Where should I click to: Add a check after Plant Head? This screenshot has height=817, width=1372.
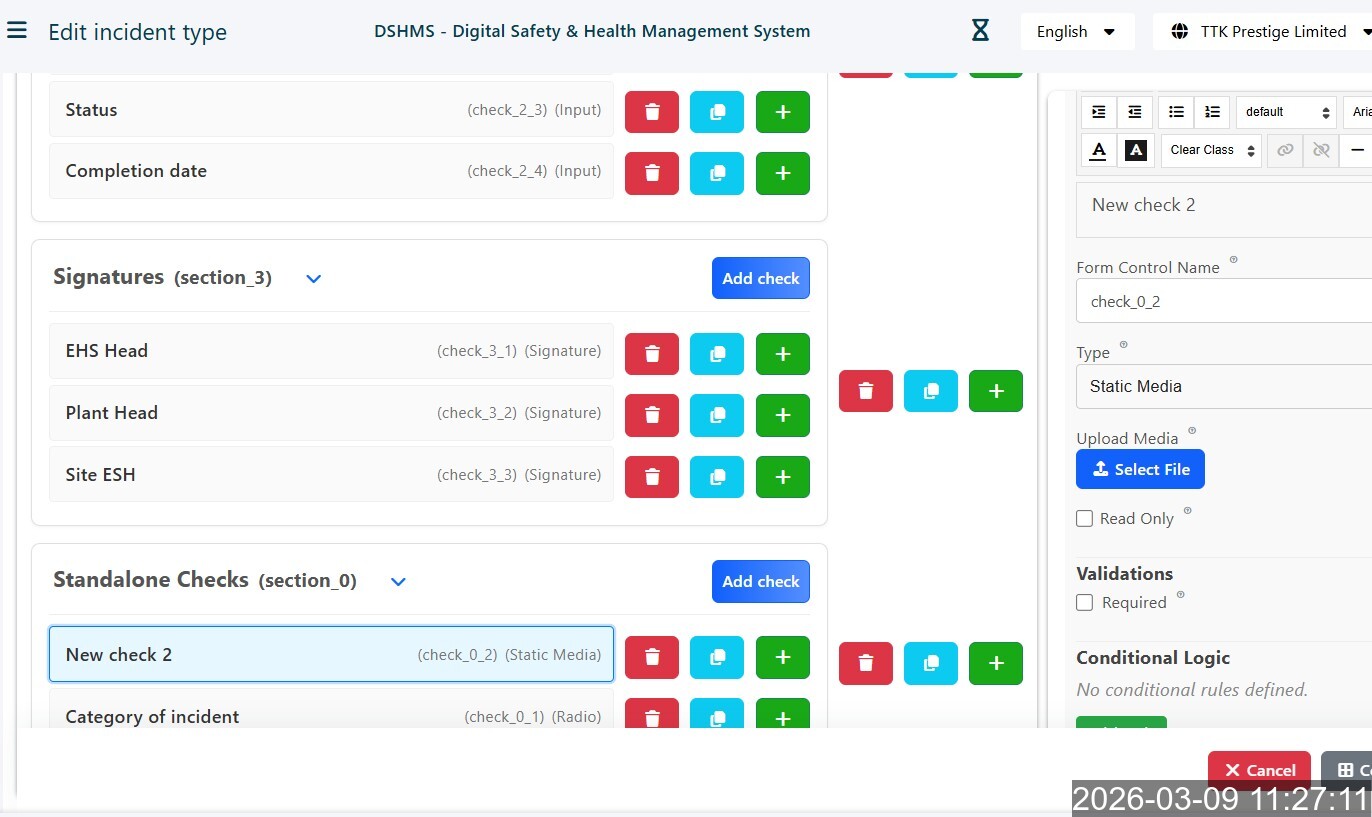[783, 415]
